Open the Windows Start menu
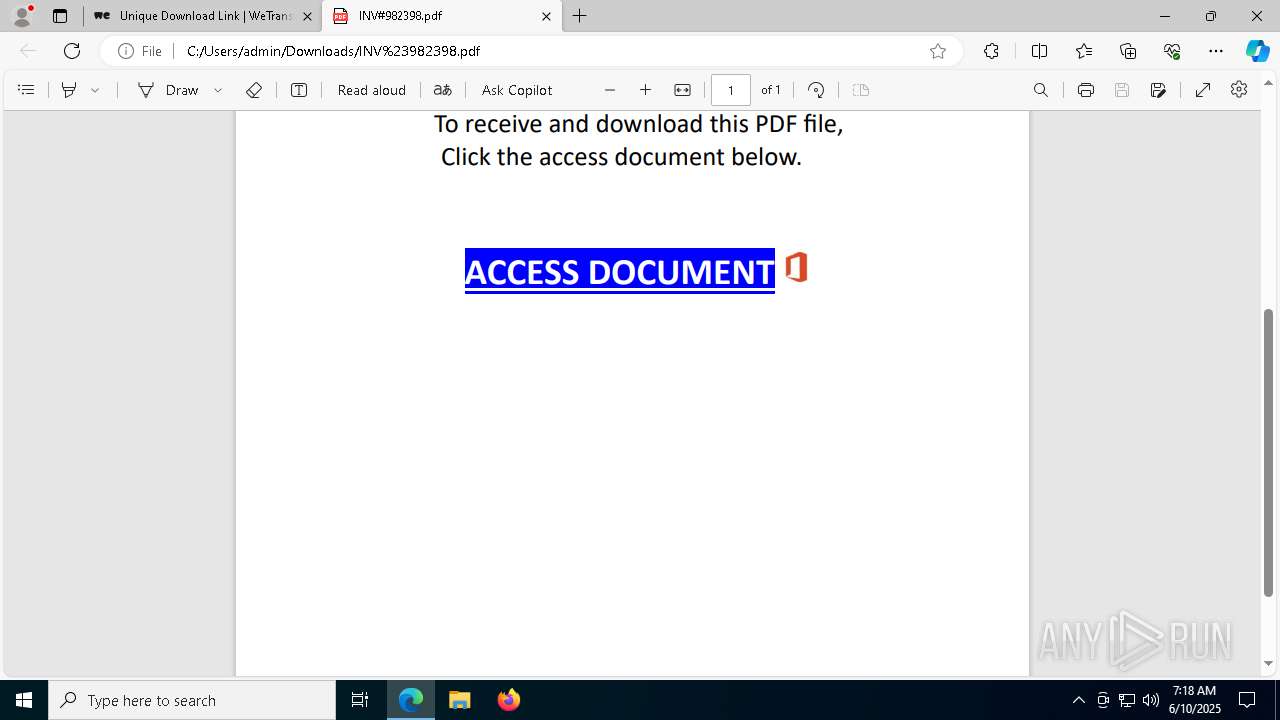Viewport: 1280px width, 720px height. click(x=24, y=700)
